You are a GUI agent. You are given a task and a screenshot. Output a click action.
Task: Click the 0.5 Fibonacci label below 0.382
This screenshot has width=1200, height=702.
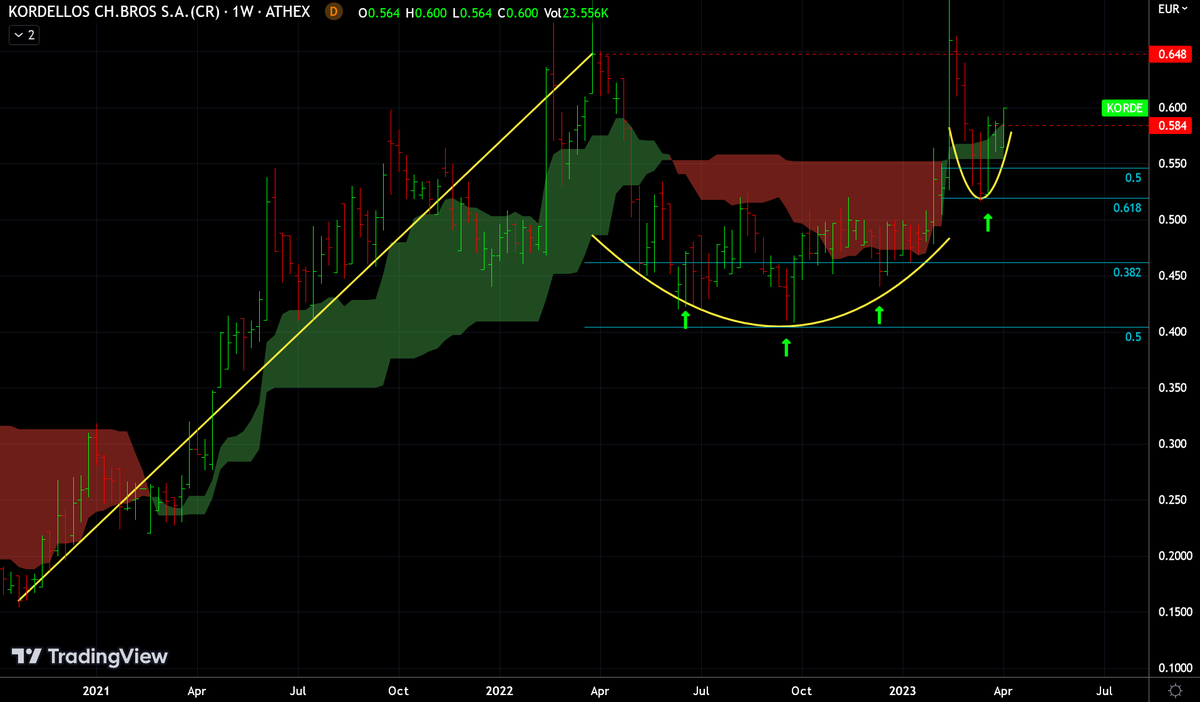(1133, 337)
